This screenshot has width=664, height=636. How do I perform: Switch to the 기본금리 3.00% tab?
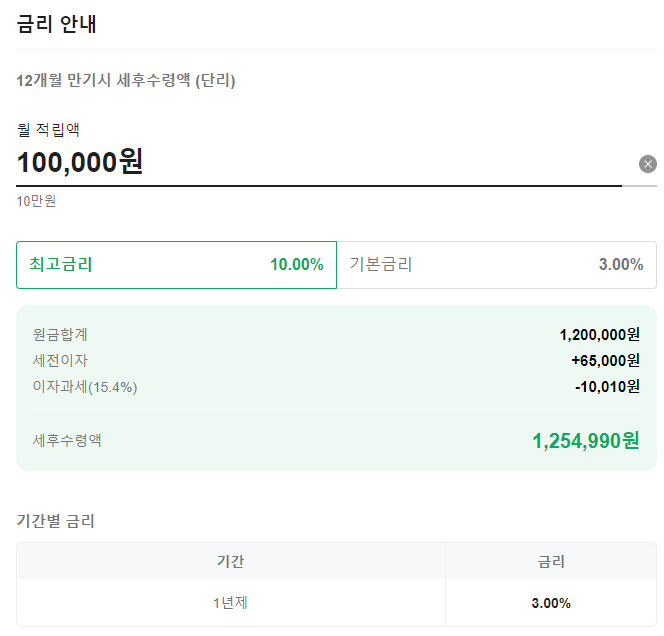pyautogui.click(x=497, y=265)
